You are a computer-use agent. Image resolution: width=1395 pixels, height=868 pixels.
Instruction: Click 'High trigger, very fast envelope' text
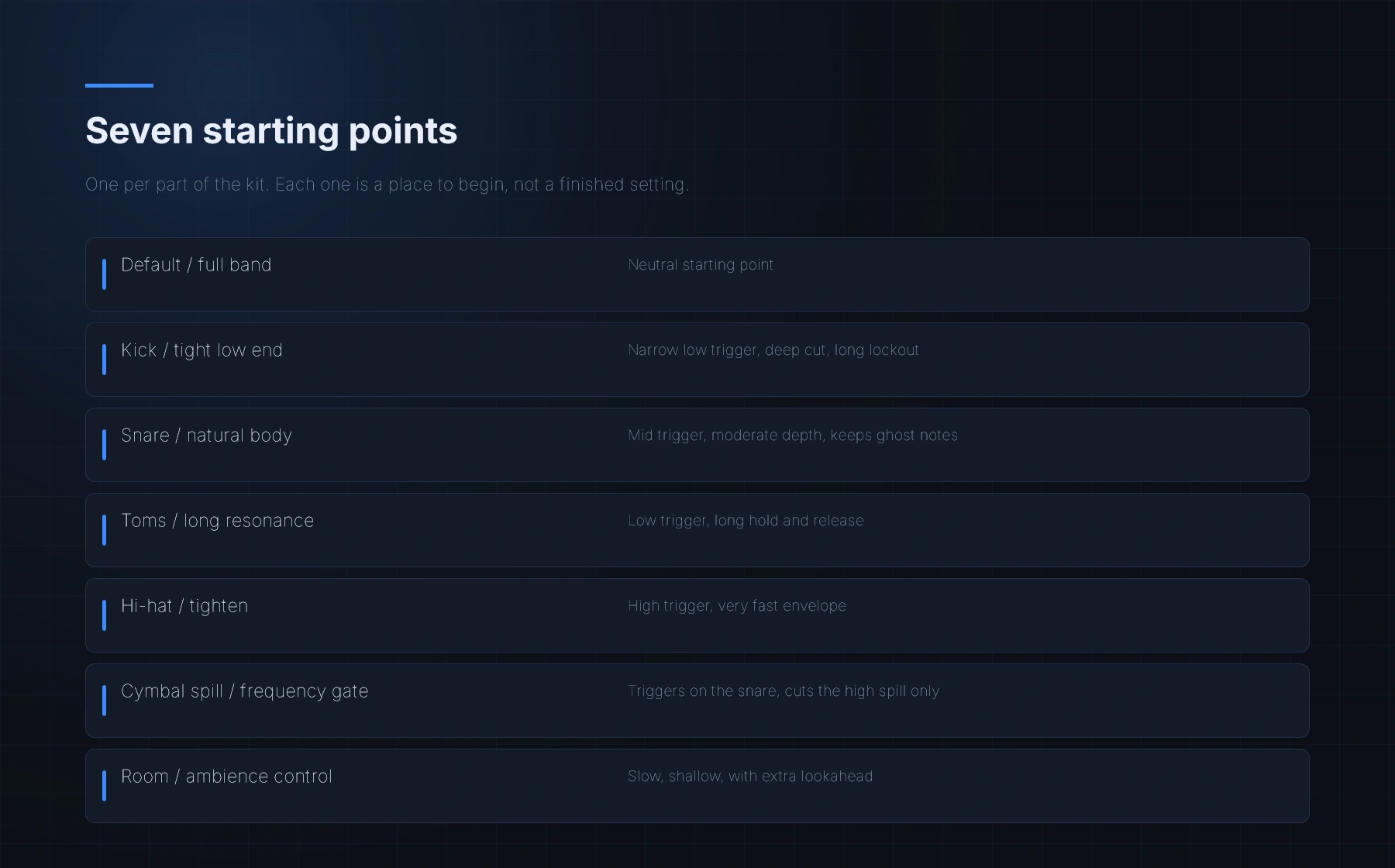point(737,606)
